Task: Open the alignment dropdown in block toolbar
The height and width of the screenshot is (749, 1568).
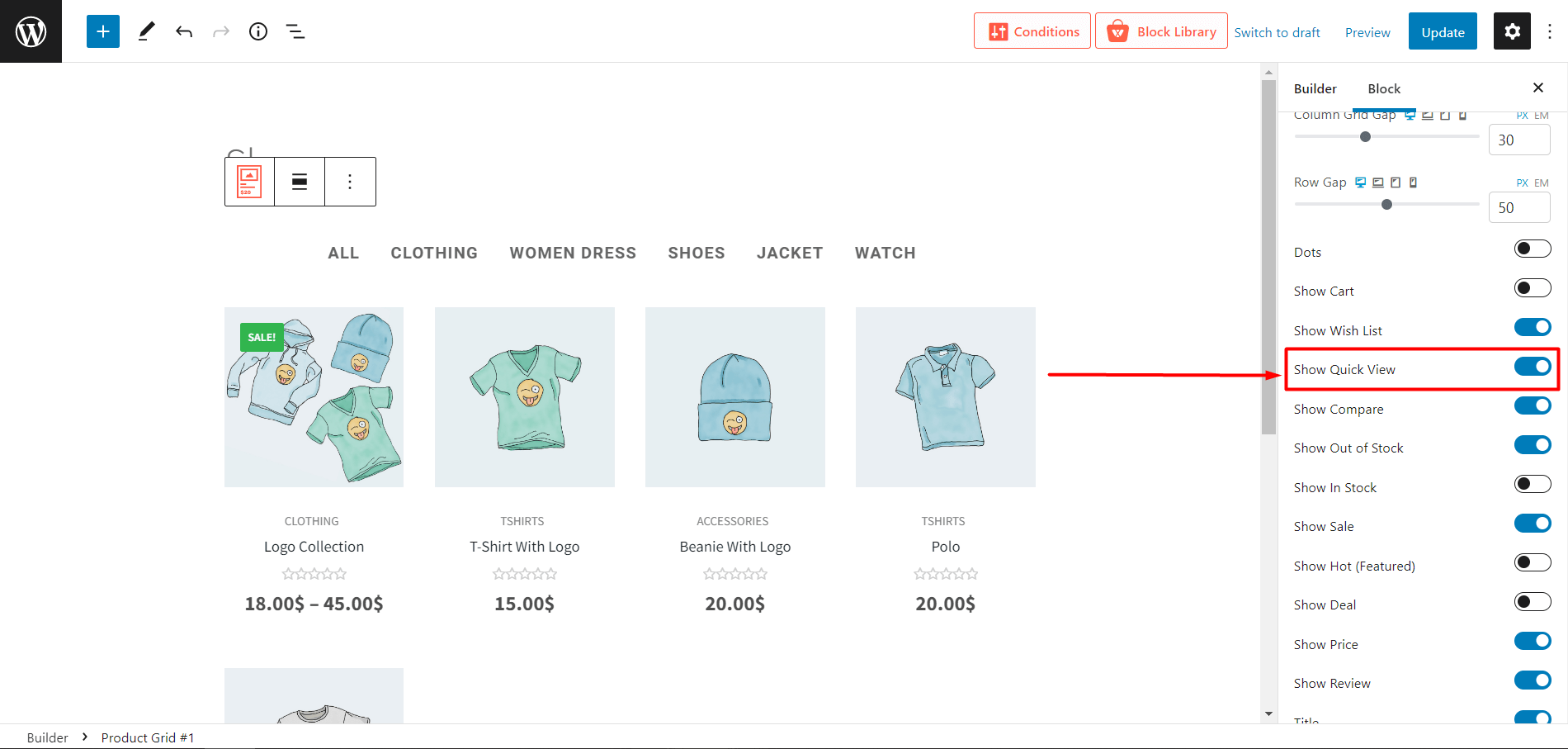Action: pos(299,181)
